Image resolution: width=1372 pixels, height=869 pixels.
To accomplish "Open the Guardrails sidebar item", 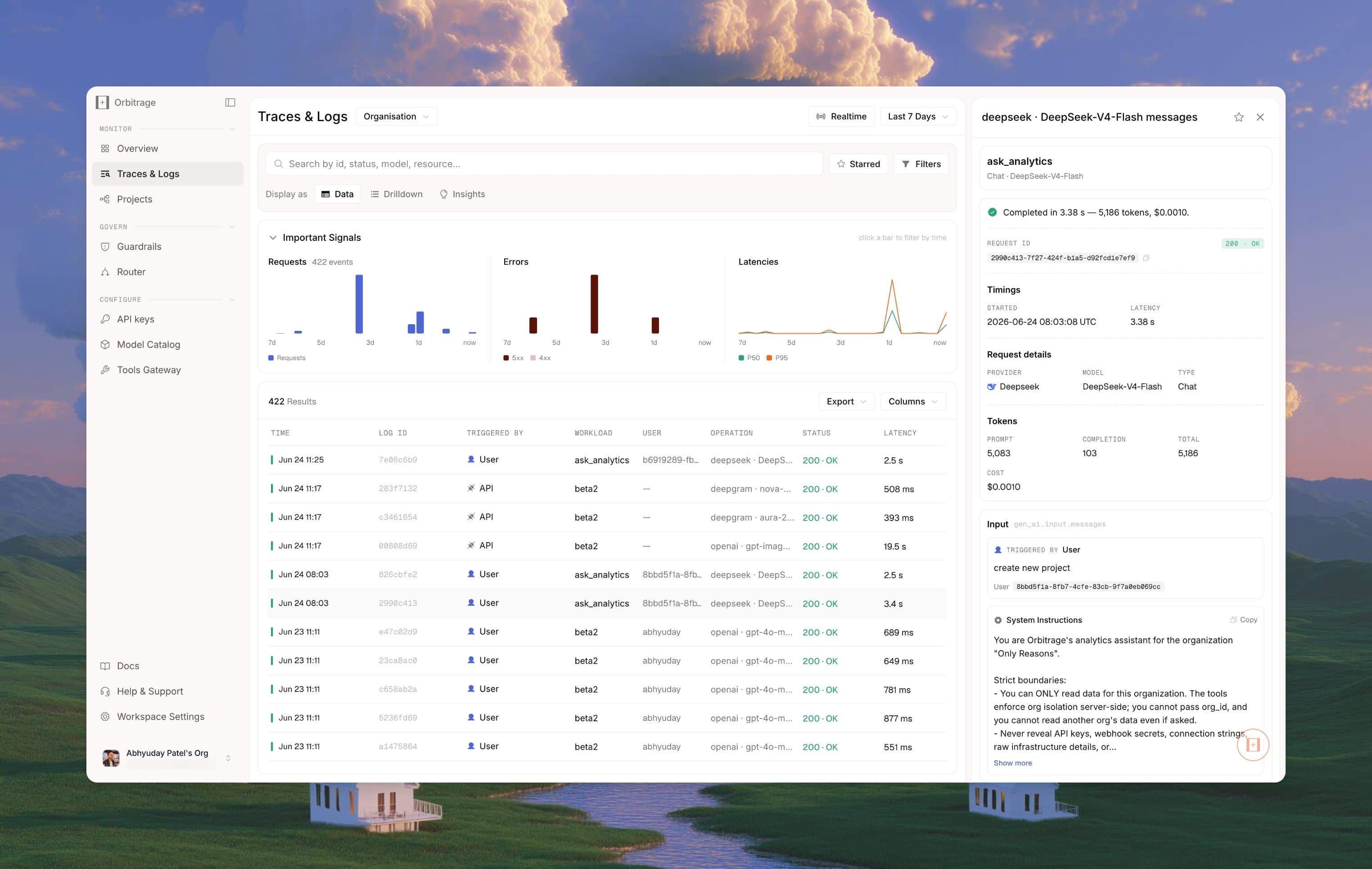I will (167, 247).
